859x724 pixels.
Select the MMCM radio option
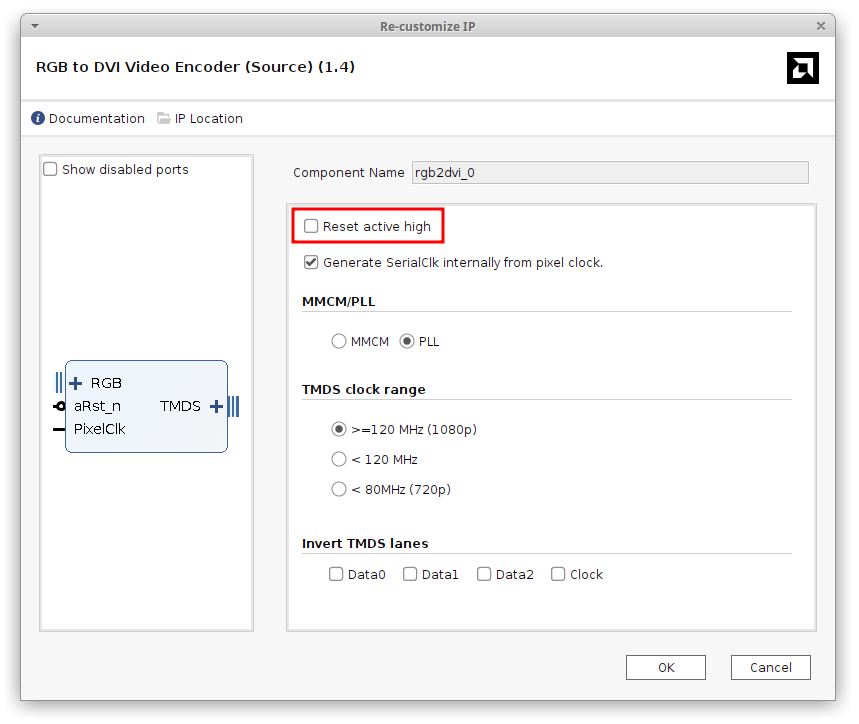tap(339, 341)
